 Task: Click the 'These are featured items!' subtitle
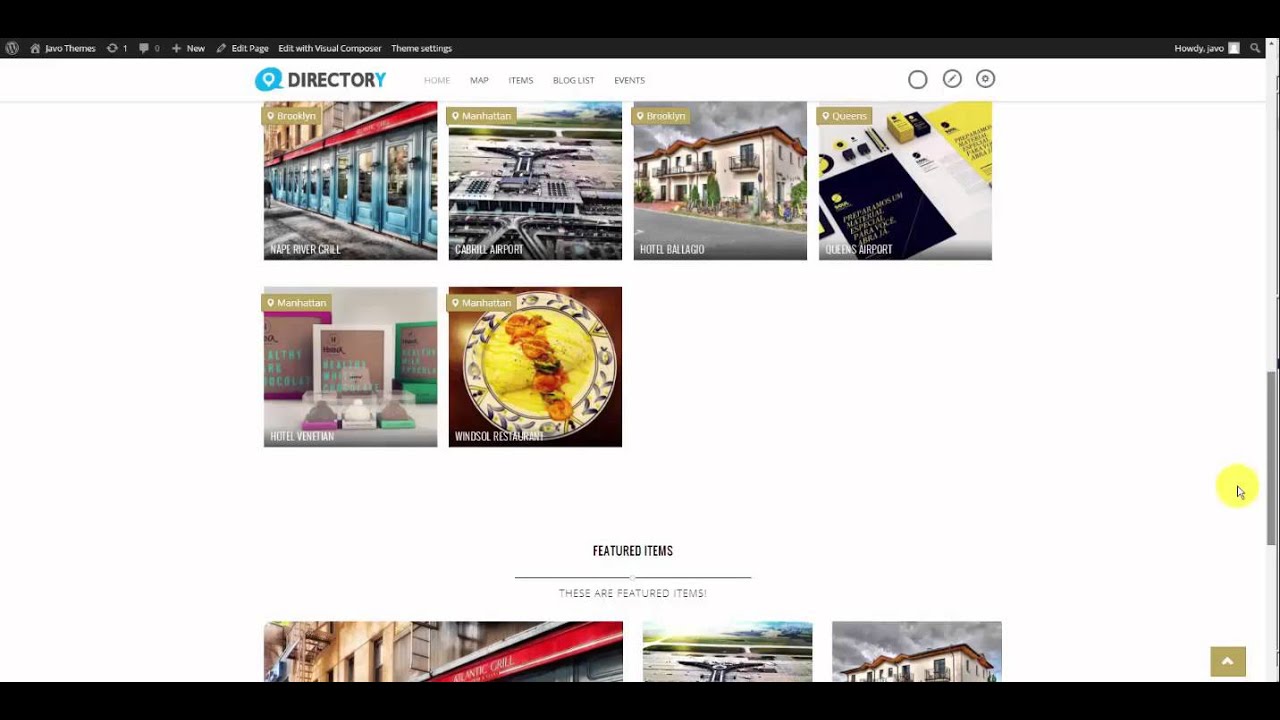(633, 593)
